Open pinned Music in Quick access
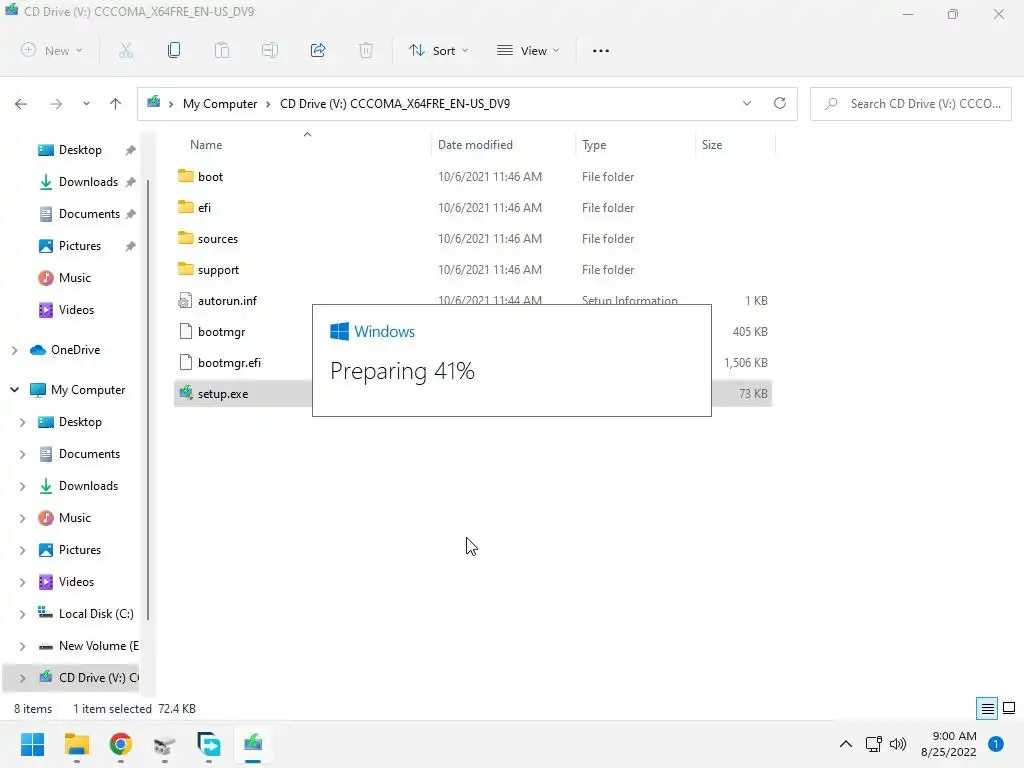The width and height of the screenshot is (1024, 768). (x=74, y=278)
